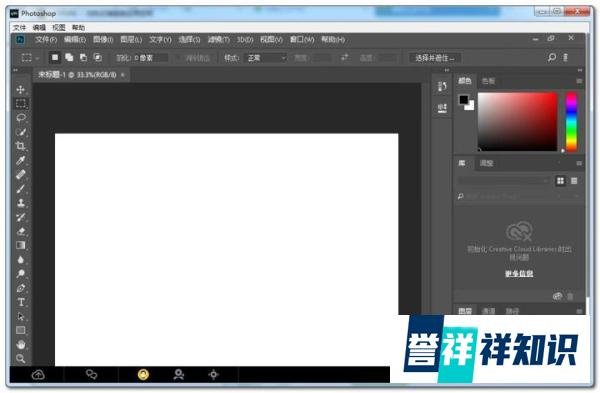
Task: Open the 窗口(W) menu
Action: [x=302, y=39]
